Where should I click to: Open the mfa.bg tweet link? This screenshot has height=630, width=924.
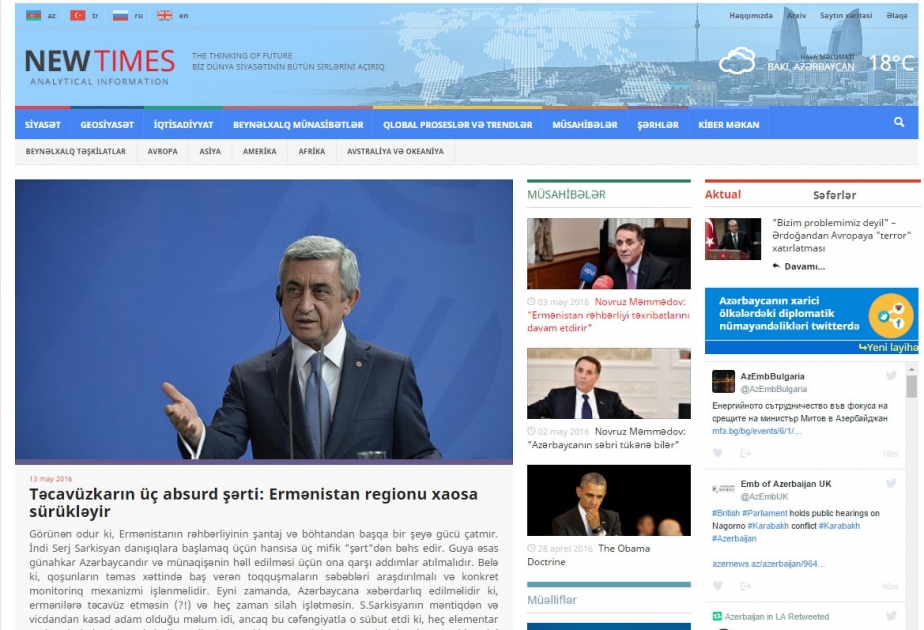pos(757,431)
